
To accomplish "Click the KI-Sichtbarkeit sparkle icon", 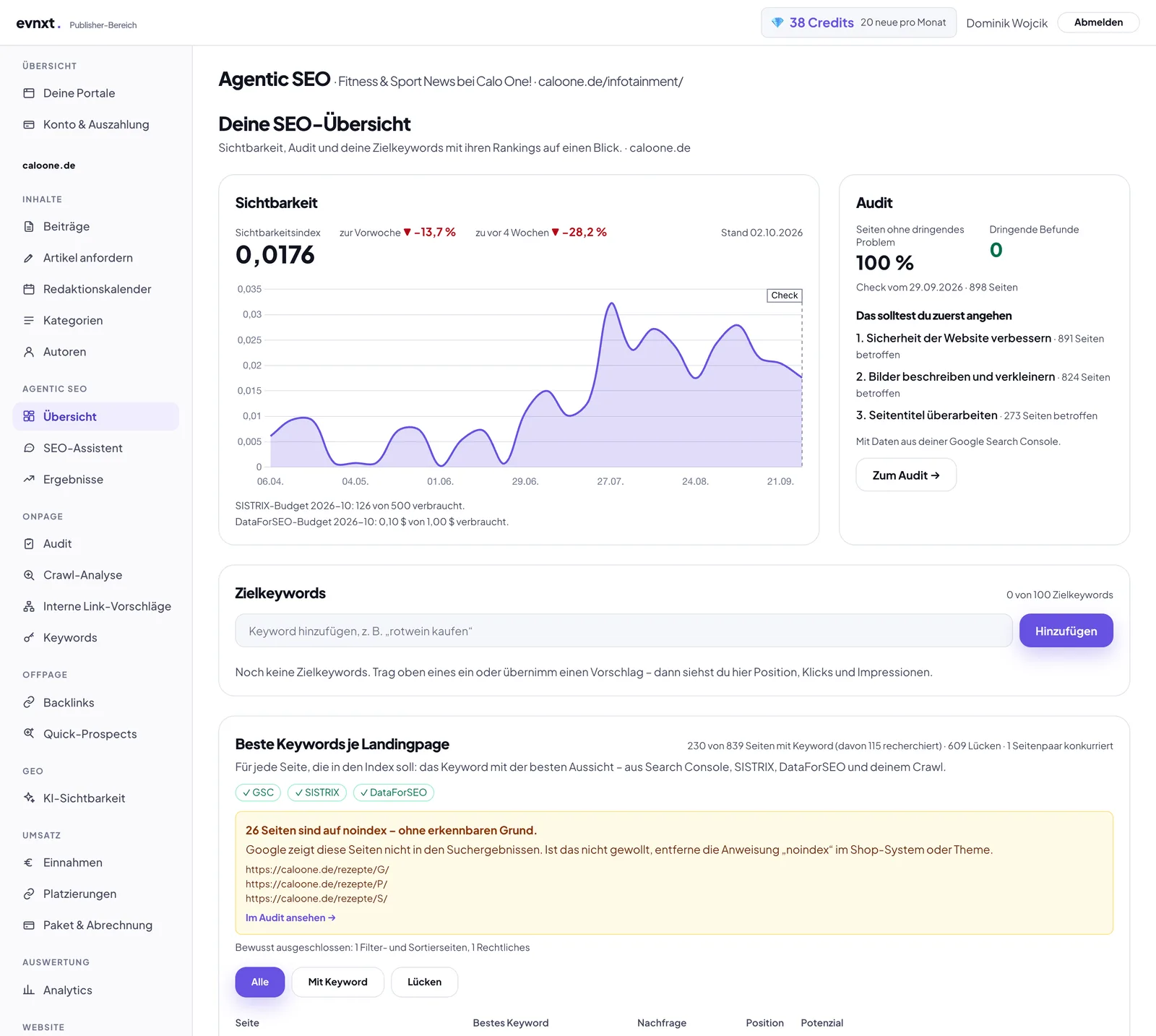I will click(29, 798).
